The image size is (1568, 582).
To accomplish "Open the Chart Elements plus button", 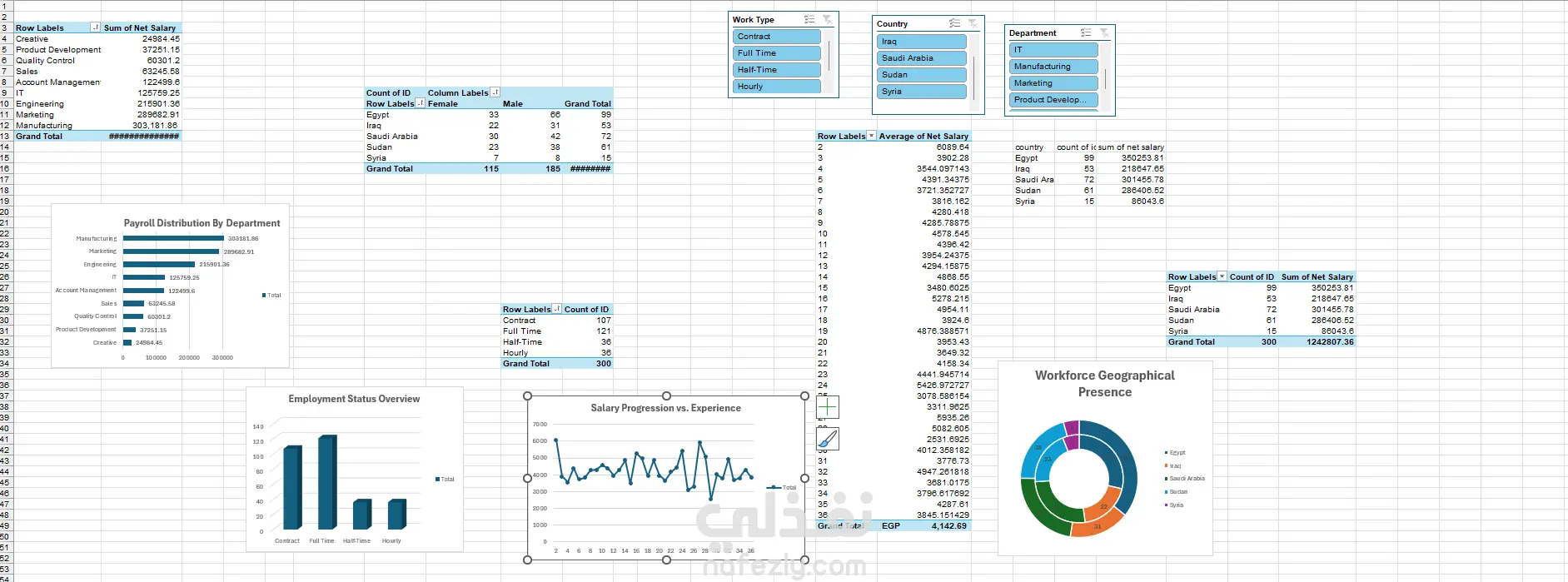I will (x=828, y=406).
